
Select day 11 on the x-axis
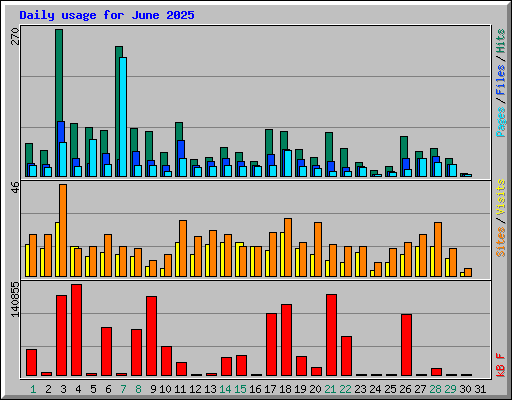(180, 389)
